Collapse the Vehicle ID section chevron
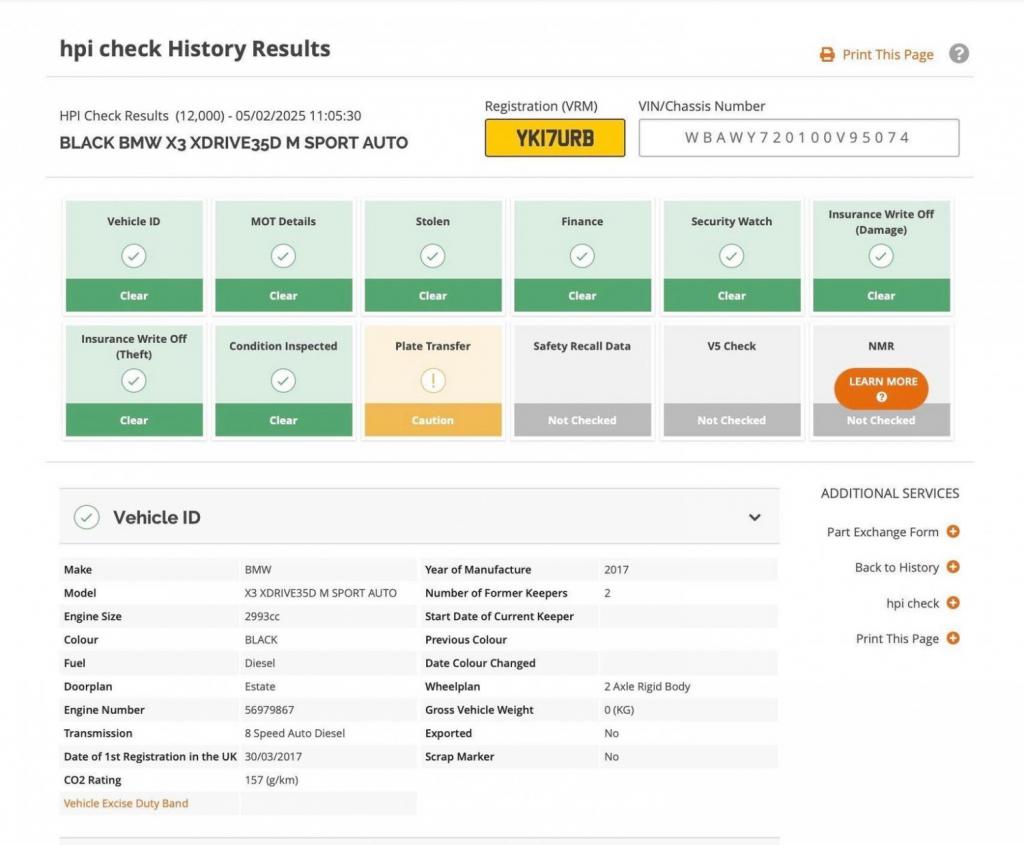Viewport: 1024px width, 845px height. (x=754, y=517)
